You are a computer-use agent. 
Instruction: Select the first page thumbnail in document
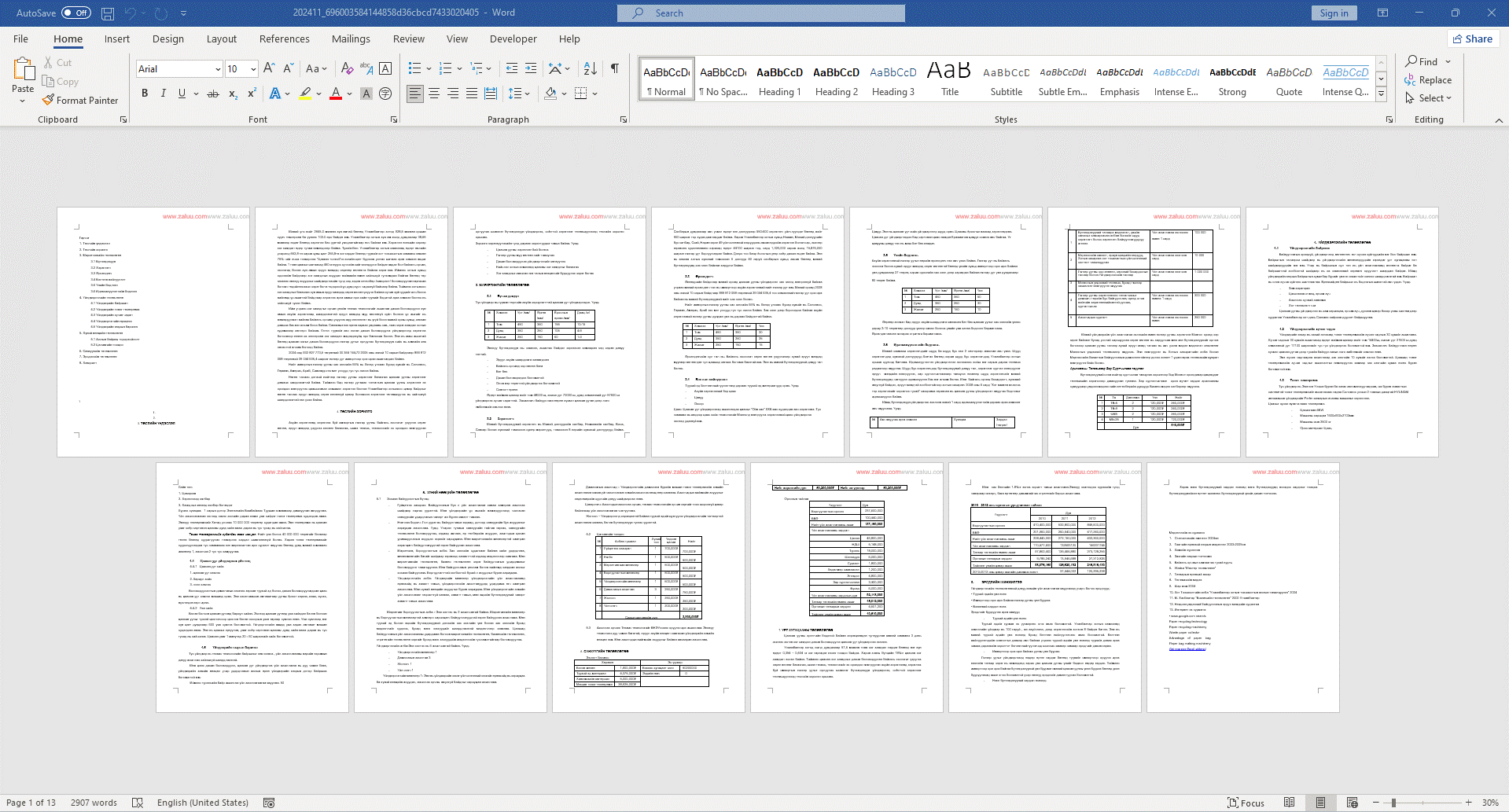[x=153, y=332]
